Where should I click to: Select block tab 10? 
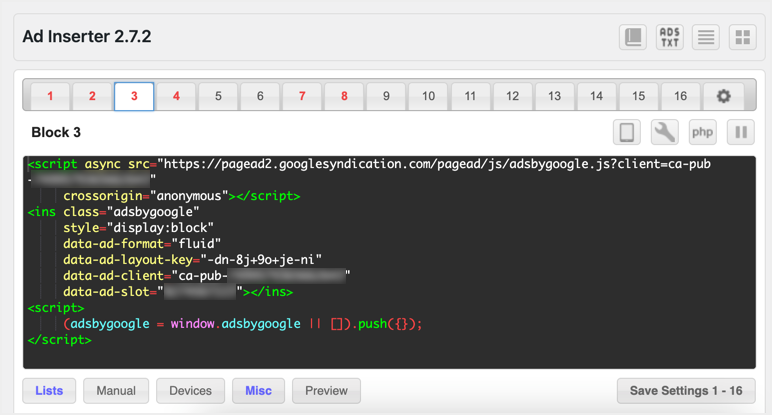coord(428,96)
